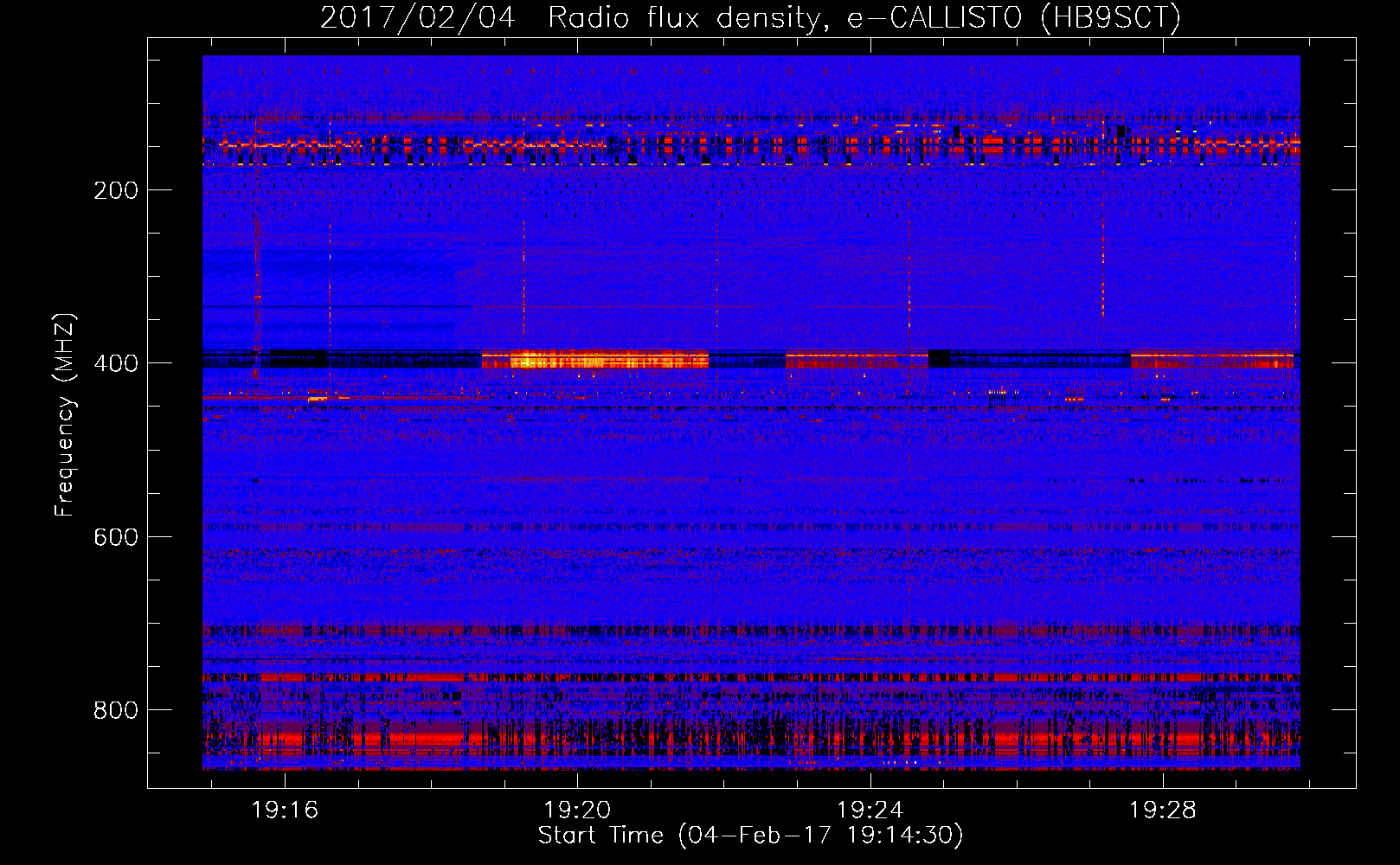Click the 600 frequency tick label
This screenshot has width=1400, height=865.
116,537
